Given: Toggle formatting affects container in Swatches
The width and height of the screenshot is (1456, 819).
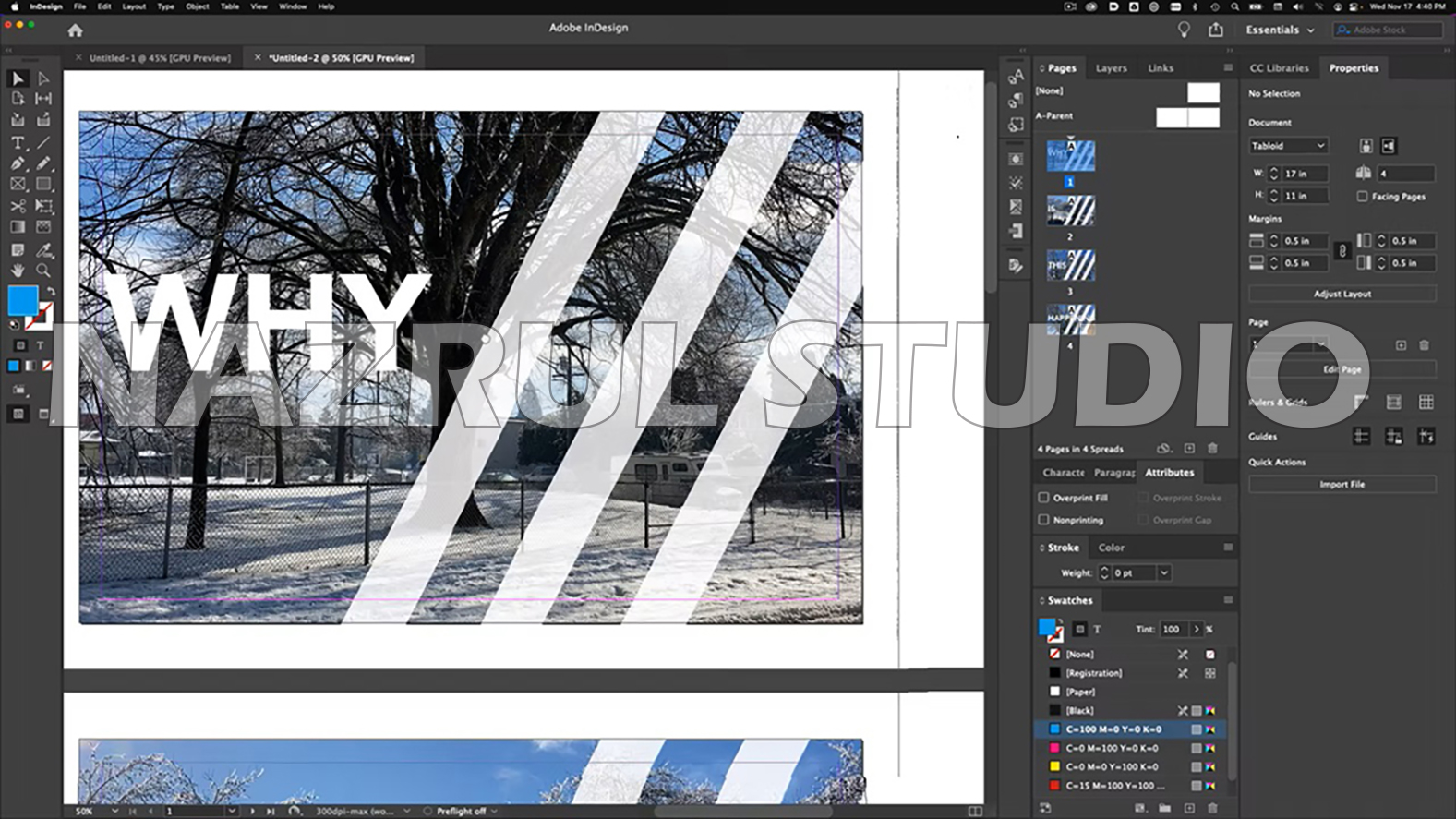Looking at the screenshot, I should coord(1079,630).
